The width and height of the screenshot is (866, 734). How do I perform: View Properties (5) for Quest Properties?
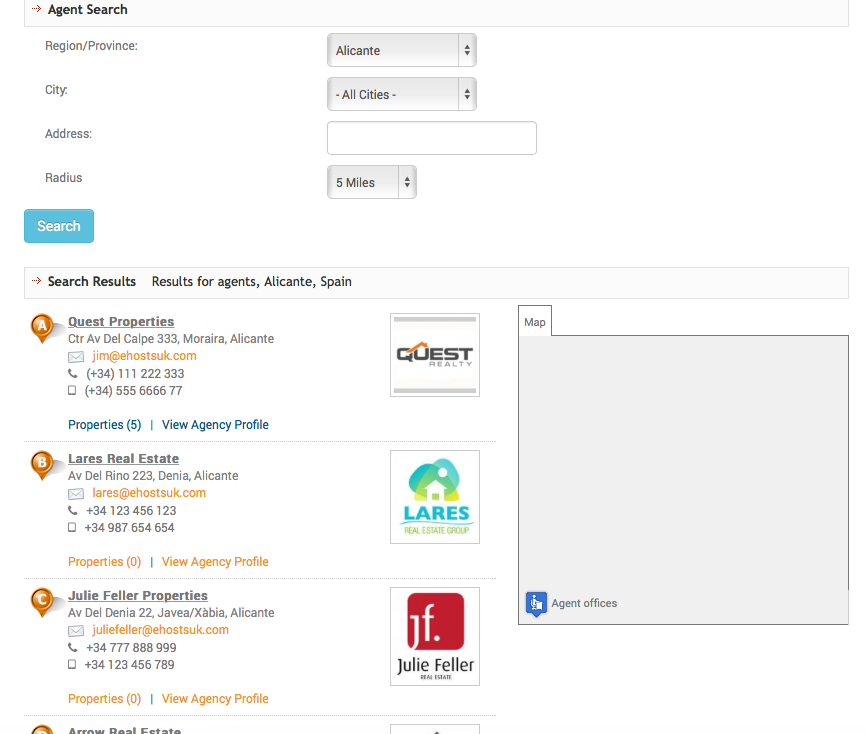coord(104,425)
